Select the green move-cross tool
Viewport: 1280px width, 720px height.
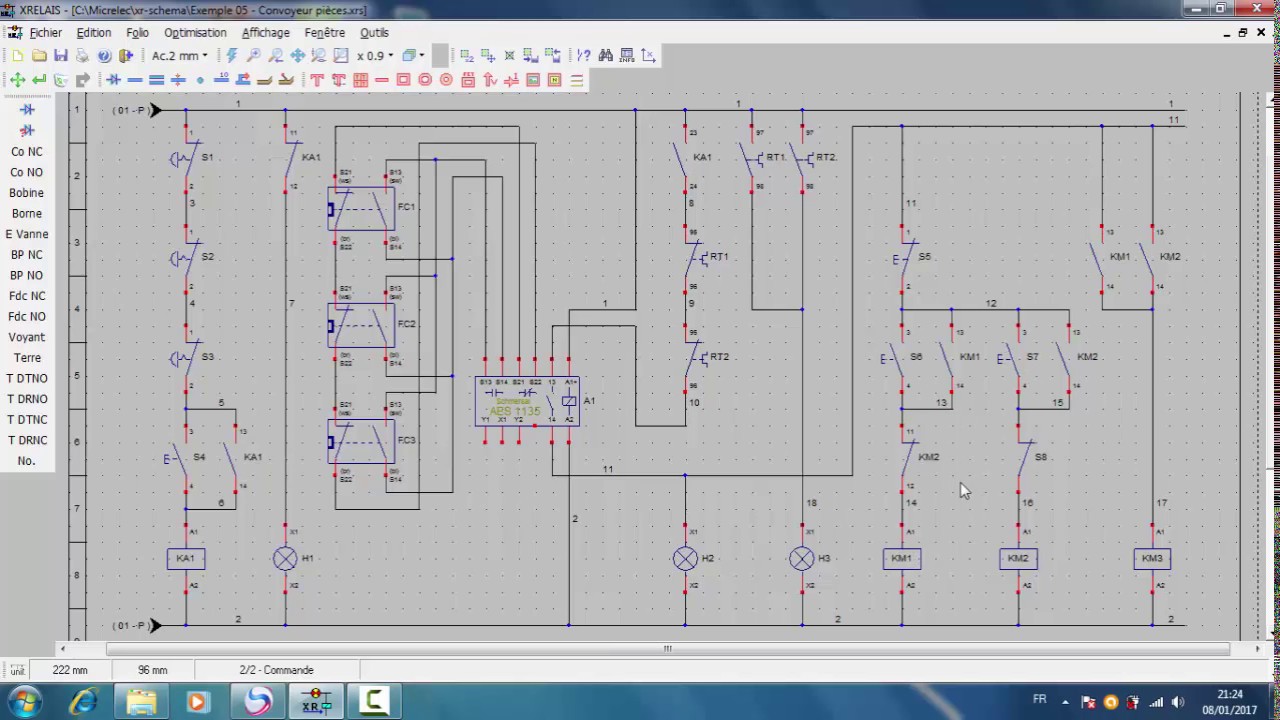point(17,80)
